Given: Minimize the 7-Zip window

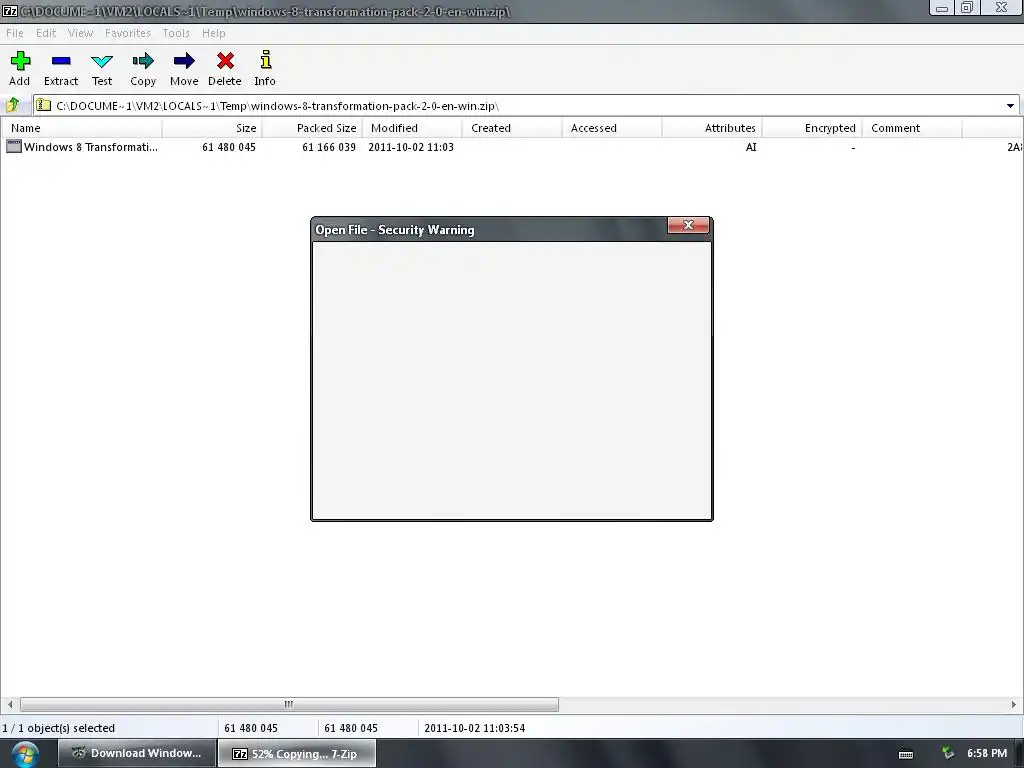Looking at the screenshot, I should (x=942, y=8).
